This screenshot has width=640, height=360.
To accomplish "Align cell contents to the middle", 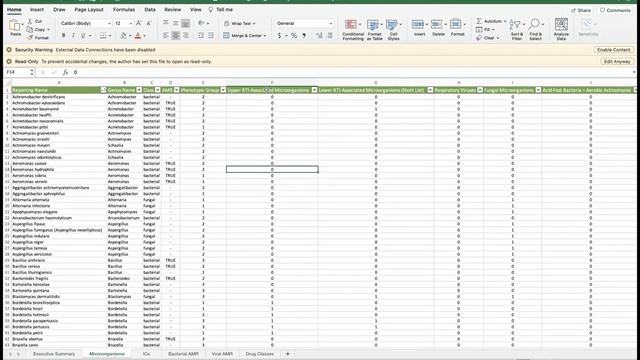I will pyautogui.click(x=176, y=24).
